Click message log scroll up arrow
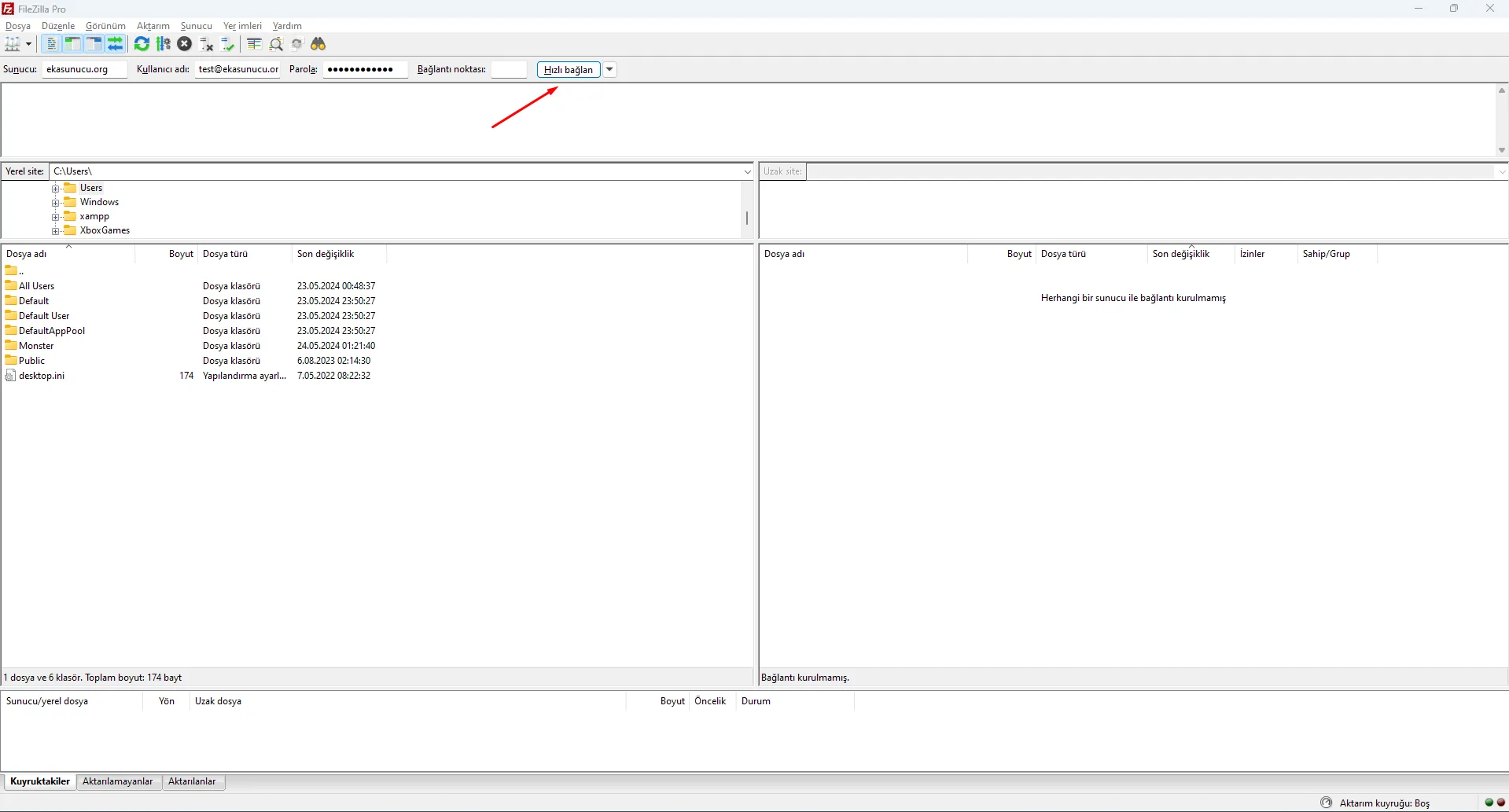The image size is (1509, 812). [1501, 90]
